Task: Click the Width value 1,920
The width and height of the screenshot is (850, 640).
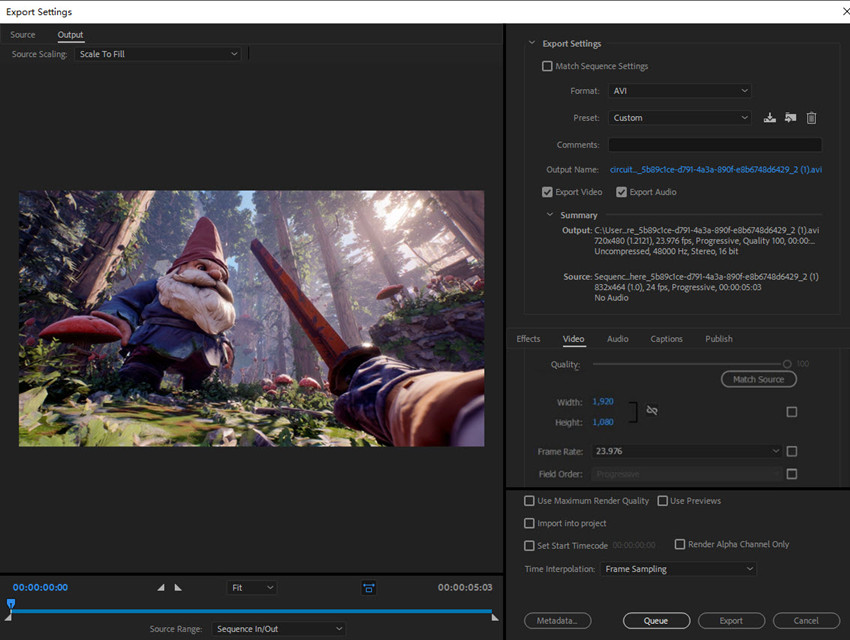Action: 603,402
